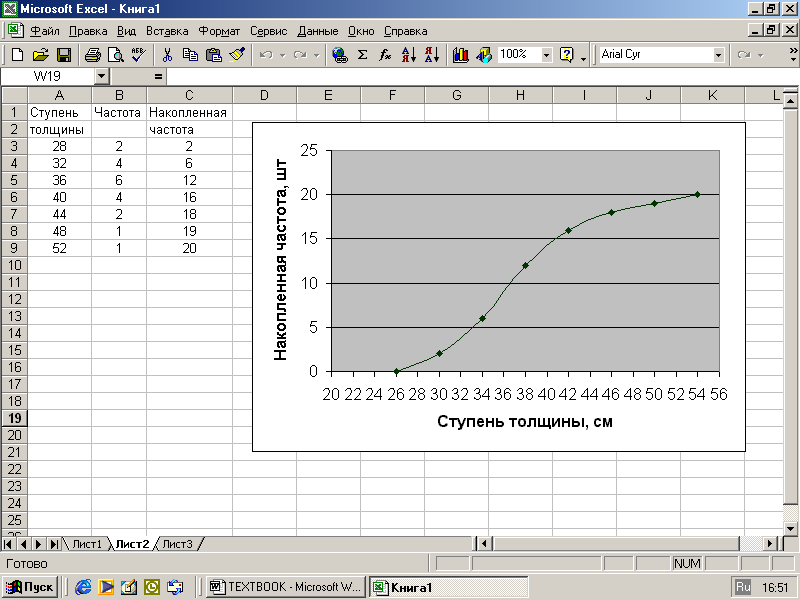Sort descending with the Z-A icon
800x600 pixels.
click(x=432, y=55)
